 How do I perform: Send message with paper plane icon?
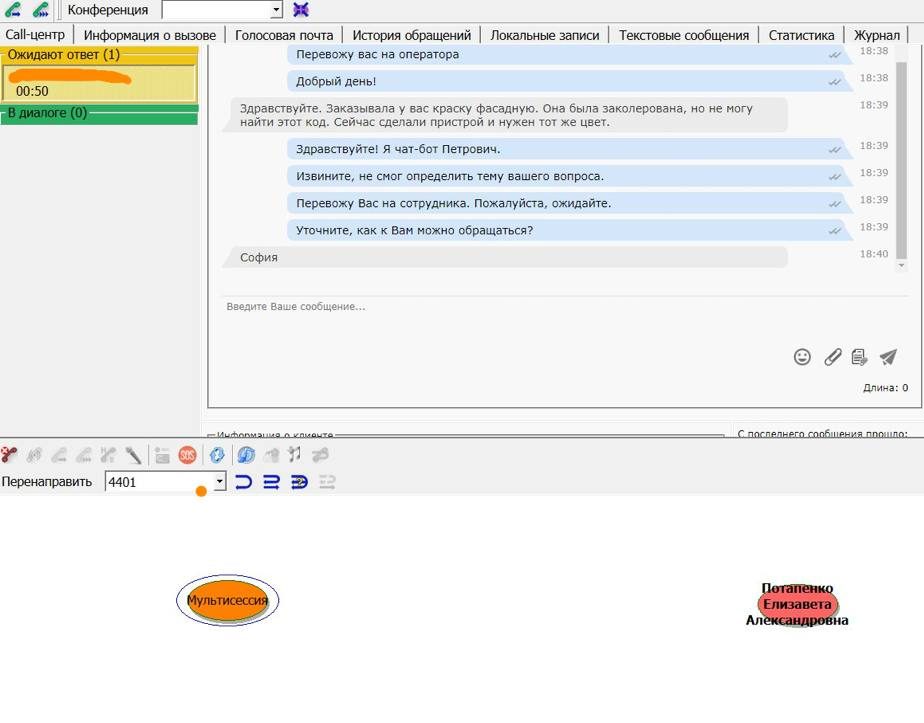click(888, 357)
